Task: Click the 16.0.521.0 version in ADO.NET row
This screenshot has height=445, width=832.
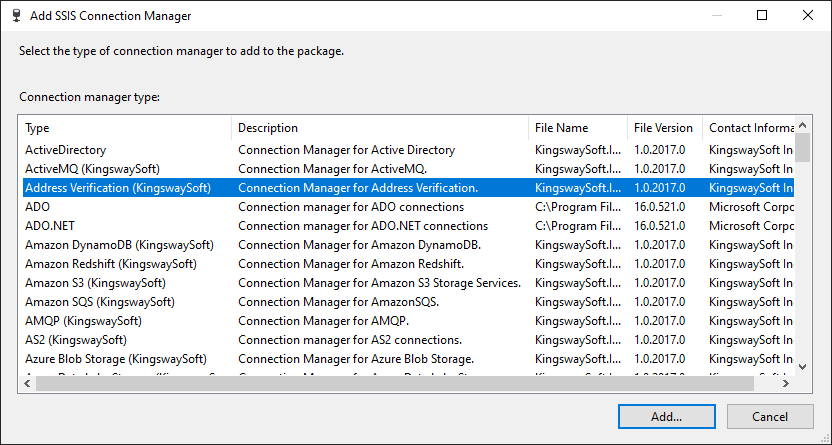Action: [x=660, y=226]
